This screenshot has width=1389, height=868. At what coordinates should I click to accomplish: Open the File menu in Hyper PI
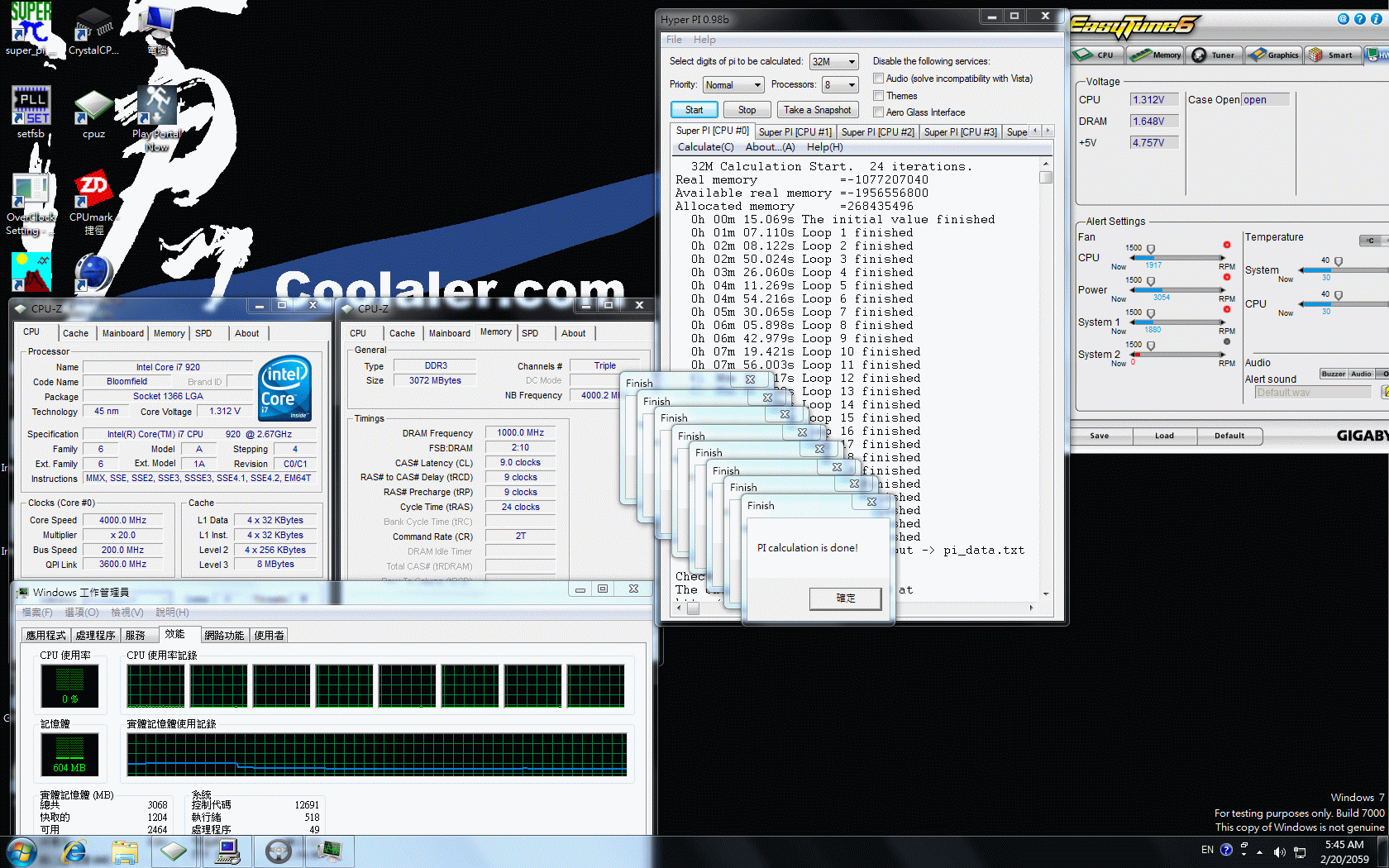click(x=675, y=40)
